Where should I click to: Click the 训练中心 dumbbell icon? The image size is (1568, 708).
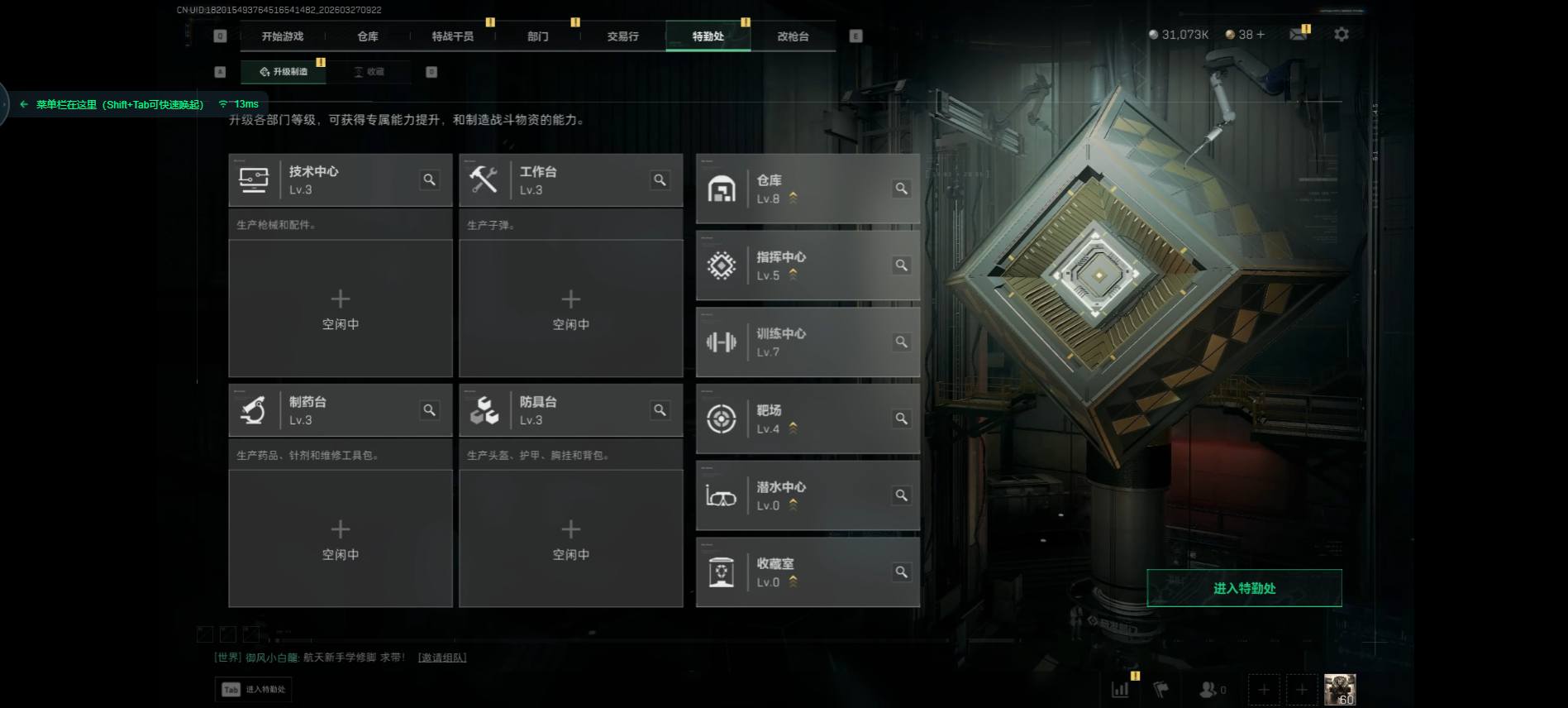722,342
